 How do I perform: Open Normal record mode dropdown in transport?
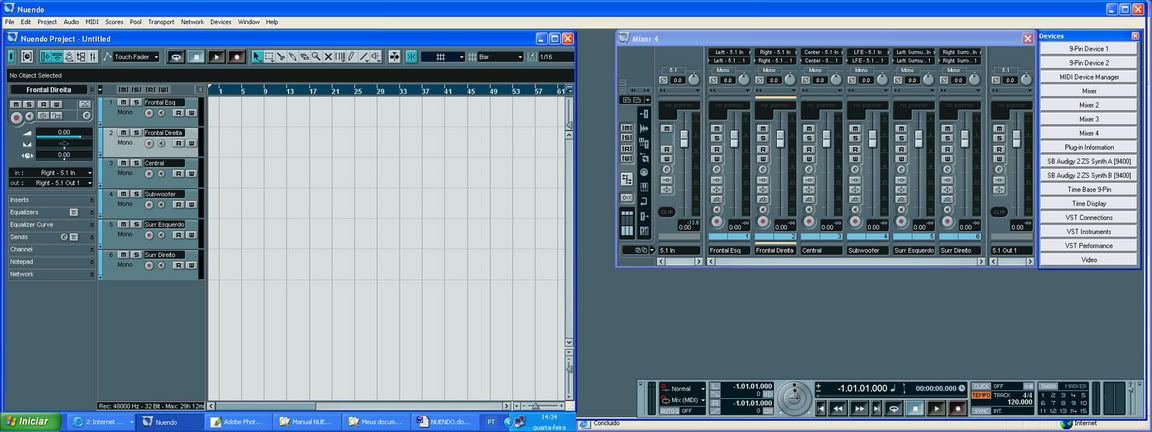coord(682,389)
